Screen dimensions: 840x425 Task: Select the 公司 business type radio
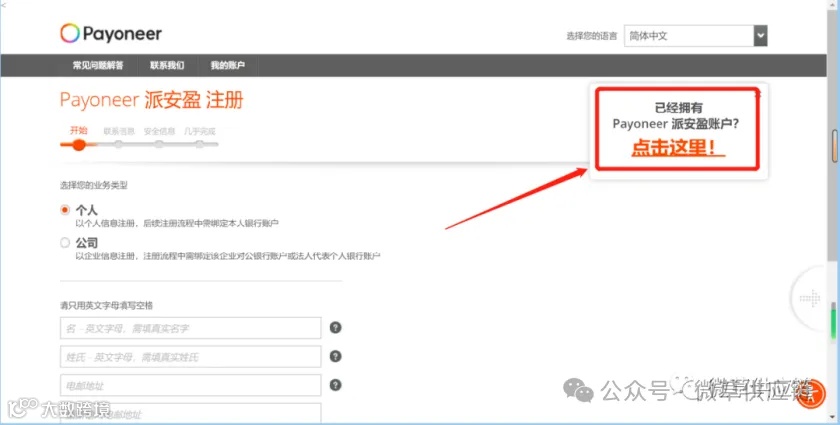[65, 243]
